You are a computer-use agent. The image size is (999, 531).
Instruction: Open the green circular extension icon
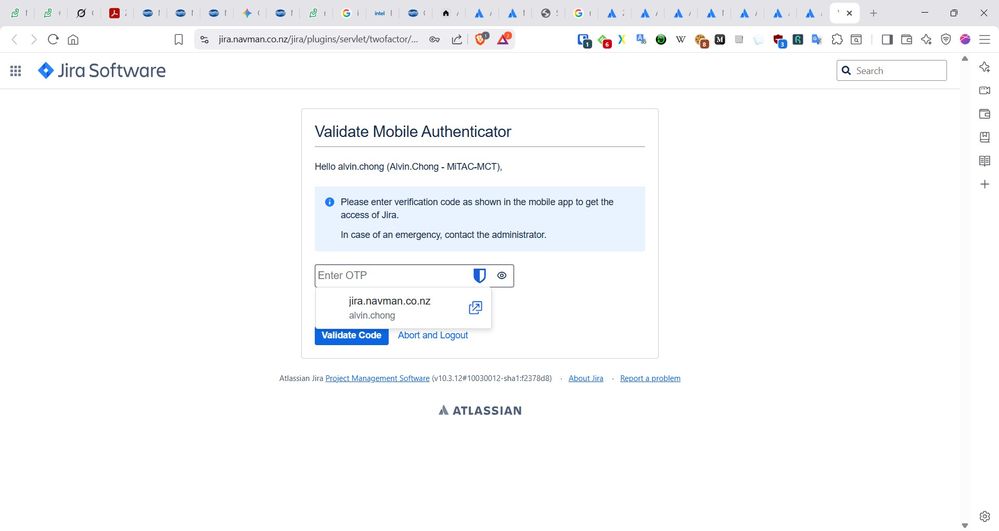point(661,40)
